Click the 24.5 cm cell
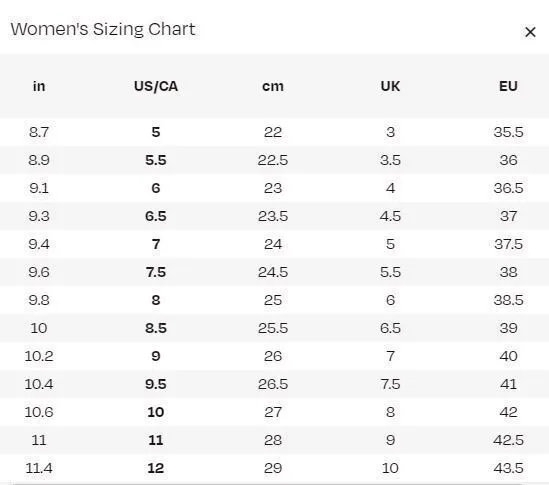 coord(273,272)
